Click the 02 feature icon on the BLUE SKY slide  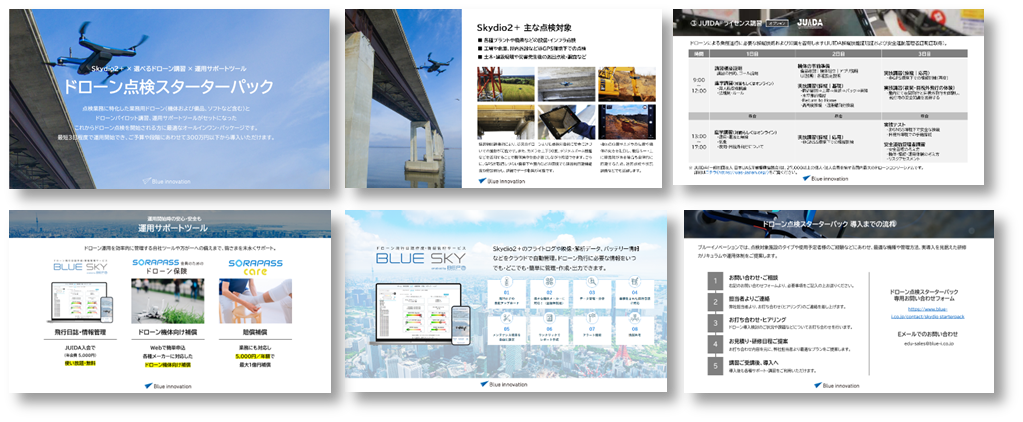click(x=550, y=280)
